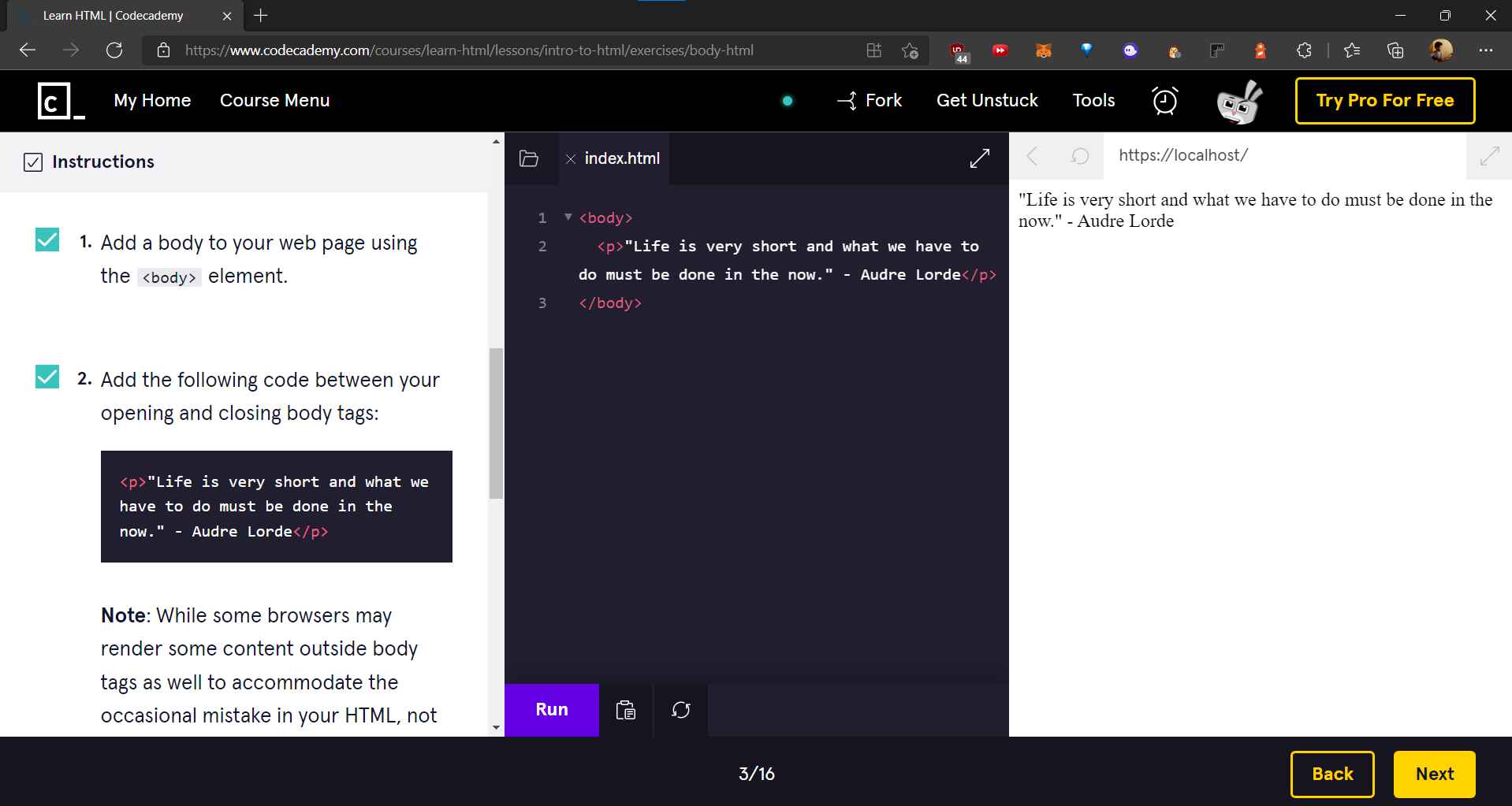Open the MetaMask fox extension icon
The image size is (1512, 806).
tap(1044, 50)
